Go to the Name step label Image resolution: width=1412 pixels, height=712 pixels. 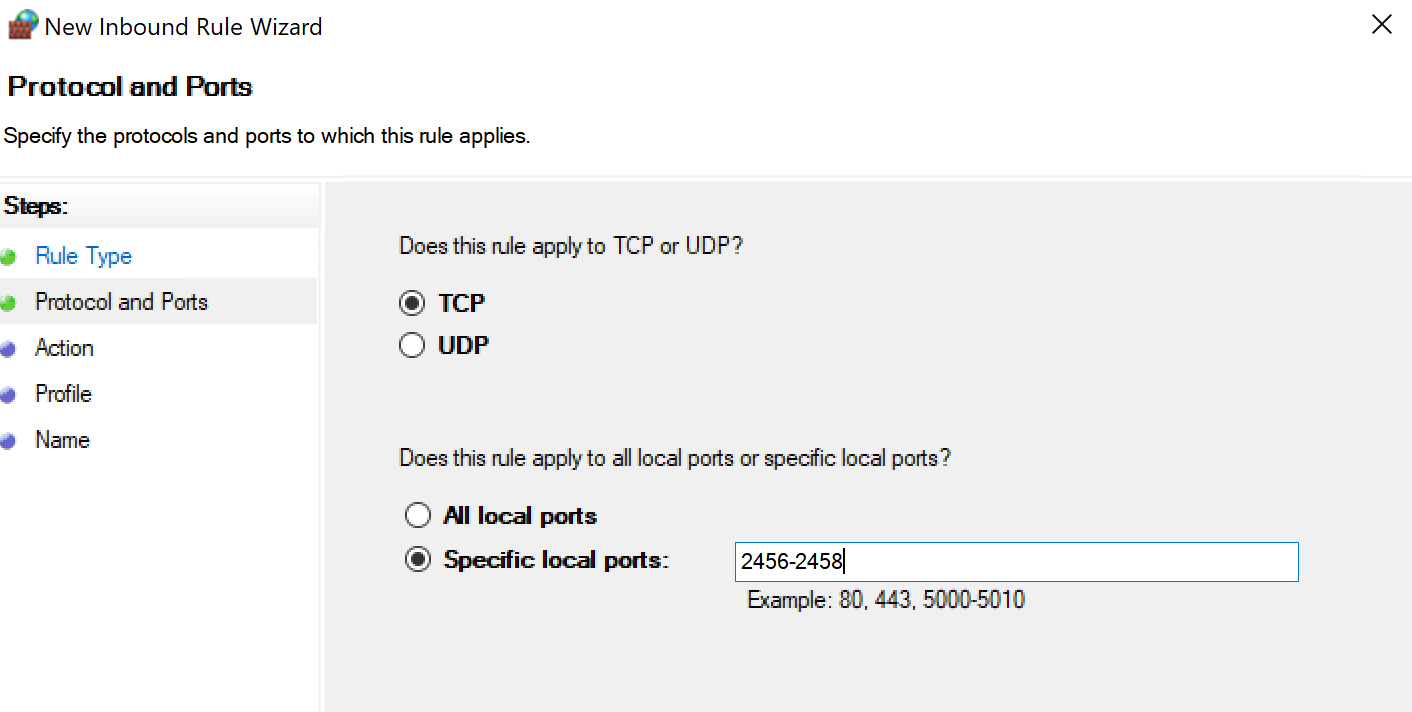(x=62, y=440)
